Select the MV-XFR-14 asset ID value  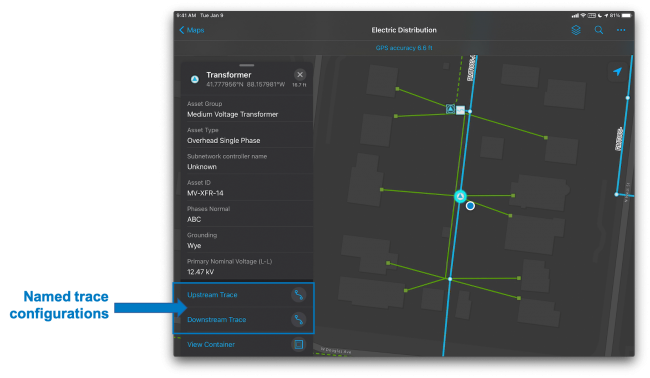[x=205, y=193]
